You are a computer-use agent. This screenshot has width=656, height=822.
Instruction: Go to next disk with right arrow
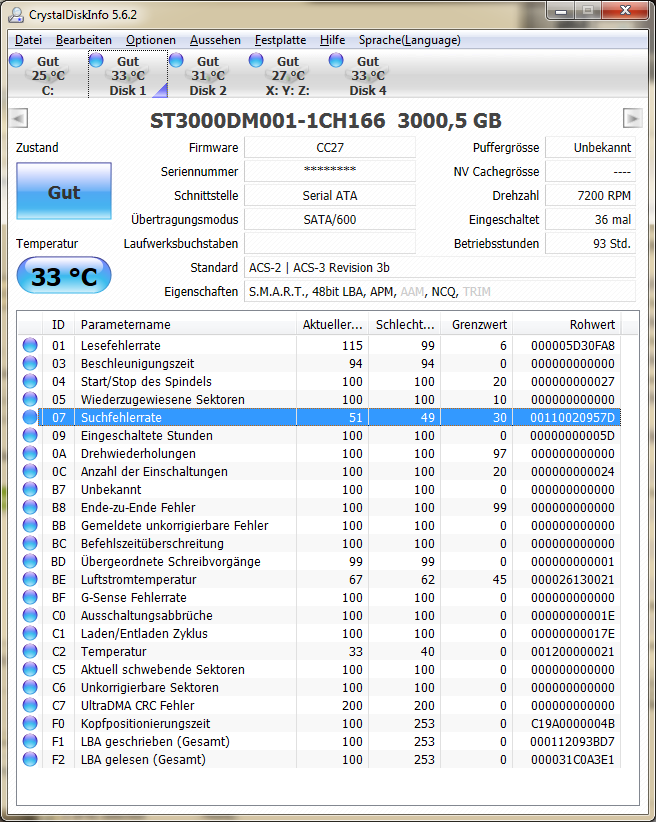point(632,118)
